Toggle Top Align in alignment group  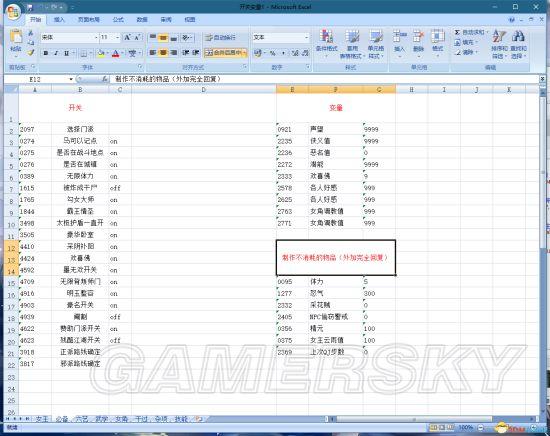[153, 37]
